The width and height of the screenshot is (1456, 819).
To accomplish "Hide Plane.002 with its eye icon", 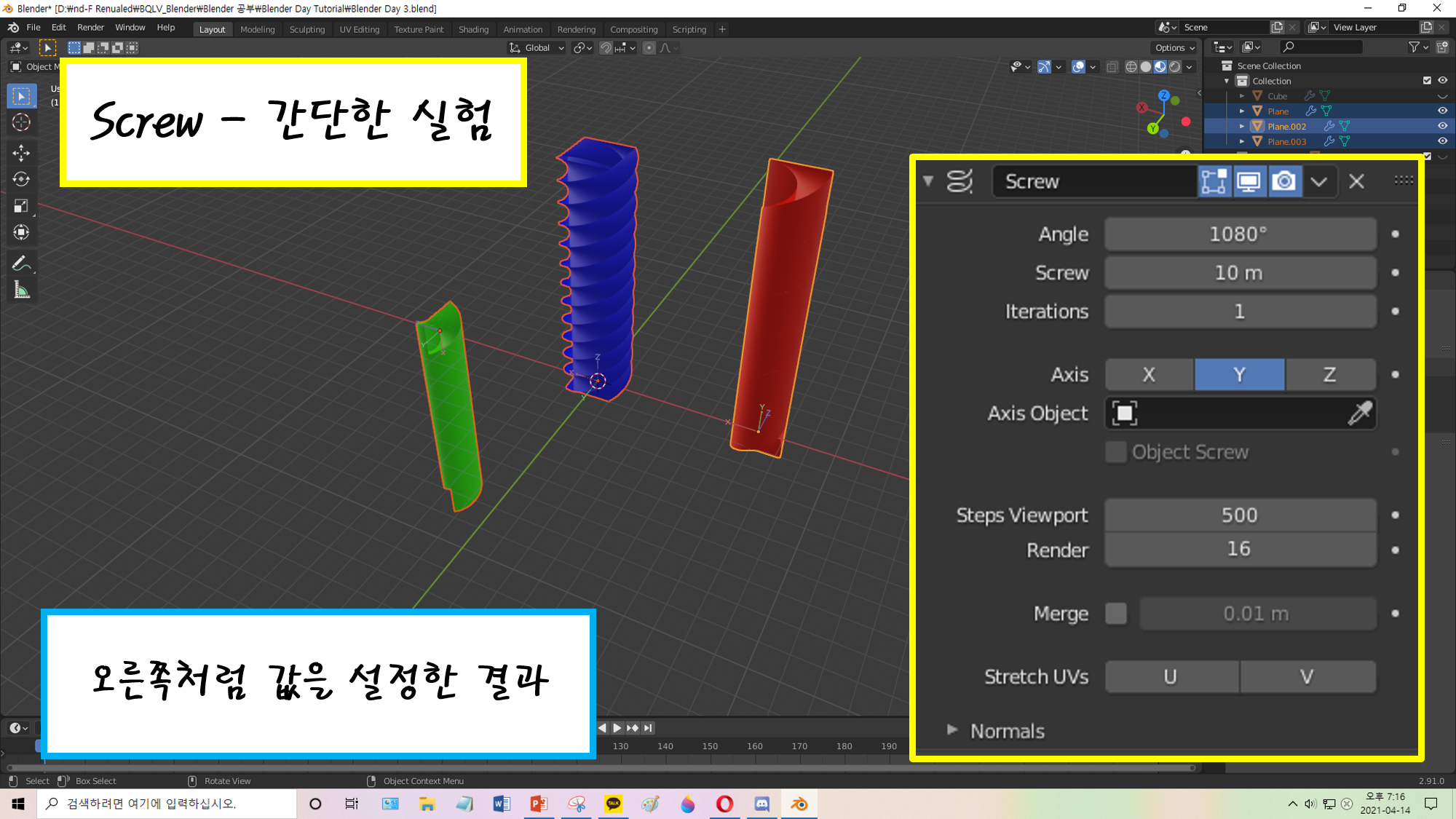I will pyautogui.click(x=1442, y=126).
